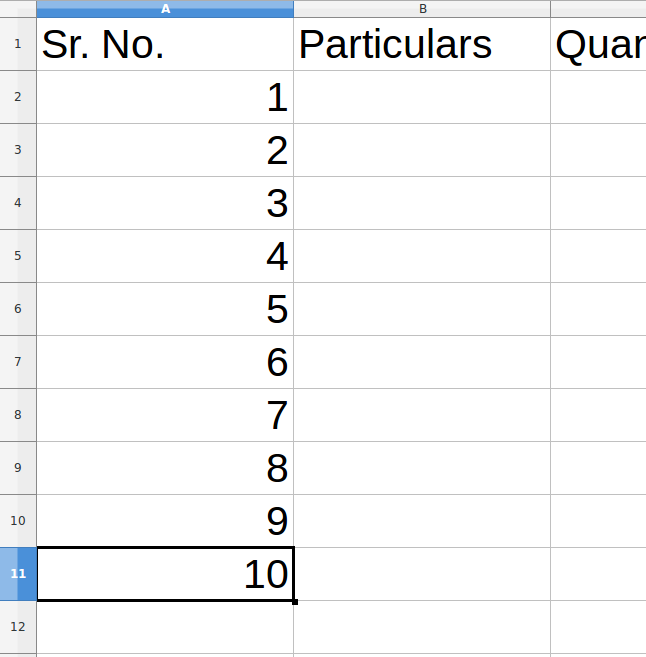The image size is (646, 657).
Task: Click the Select All corner box
Action: (17, 9)
